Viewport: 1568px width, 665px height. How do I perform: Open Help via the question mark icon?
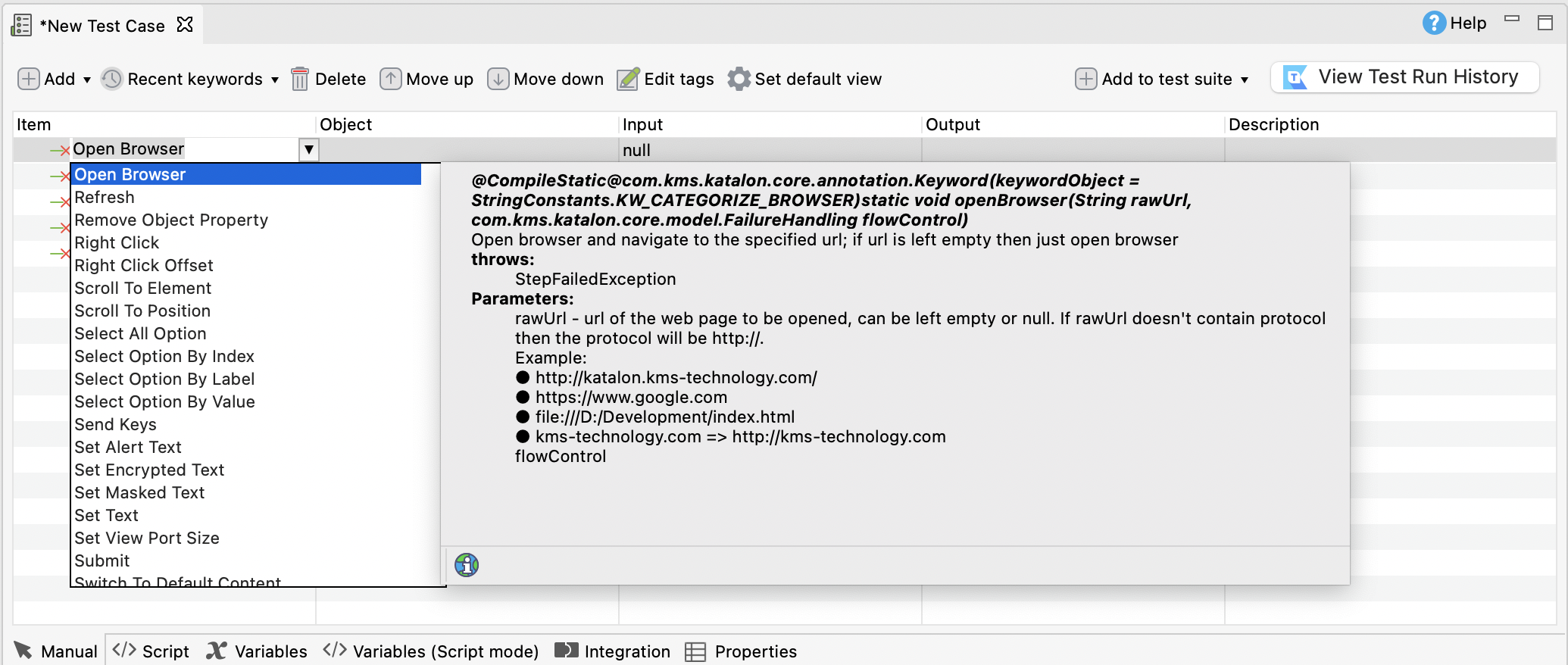[1433, 23]
